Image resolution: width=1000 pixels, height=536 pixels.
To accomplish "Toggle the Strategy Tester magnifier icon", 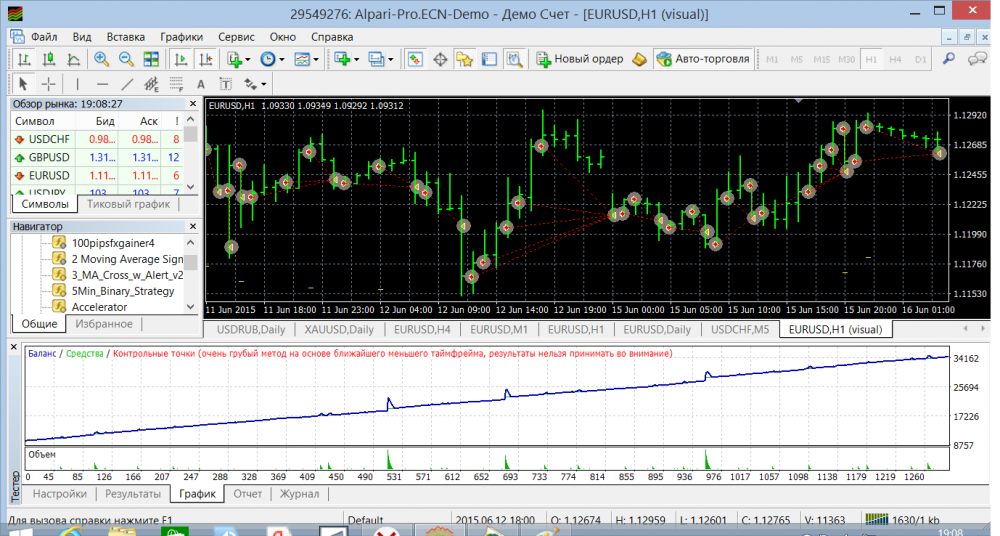I will (x=514, y=59).
